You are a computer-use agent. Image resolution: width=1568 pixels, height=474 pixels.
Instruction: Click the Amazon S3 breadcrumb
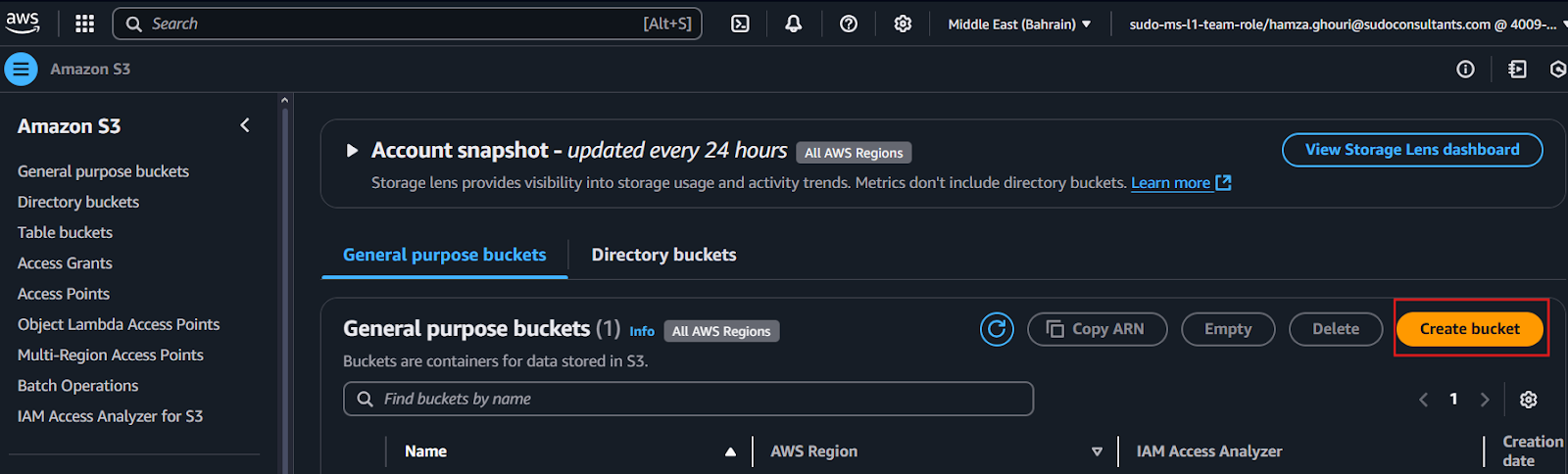[90, 70]
